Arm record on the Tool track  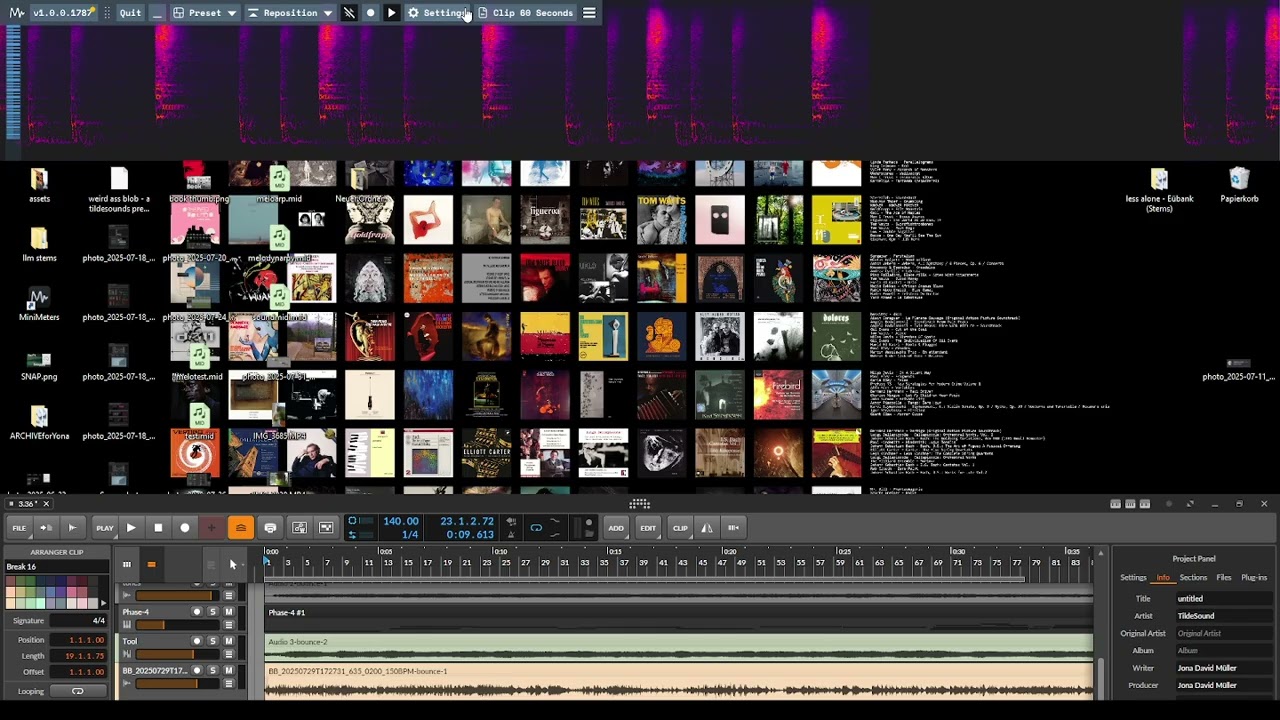196,641
